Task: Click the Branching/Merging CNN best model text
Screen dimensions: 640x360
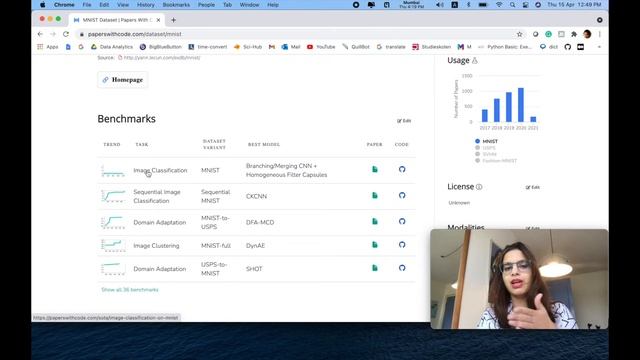Action: pos(287,170)
